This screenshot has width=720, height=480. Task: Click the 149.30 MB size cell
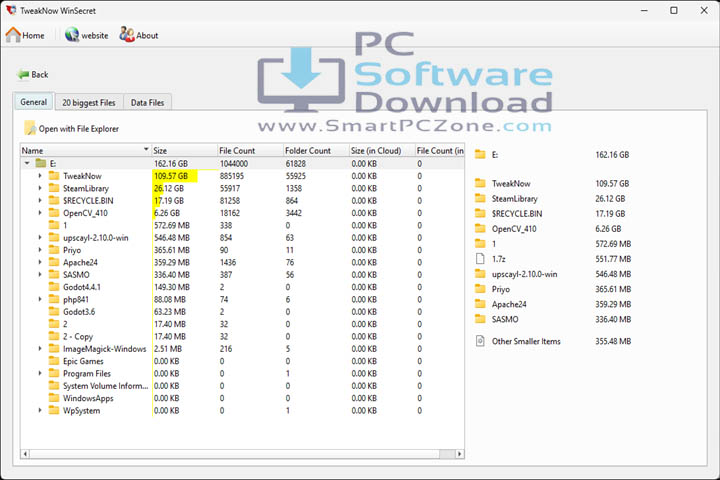(172, 287)
